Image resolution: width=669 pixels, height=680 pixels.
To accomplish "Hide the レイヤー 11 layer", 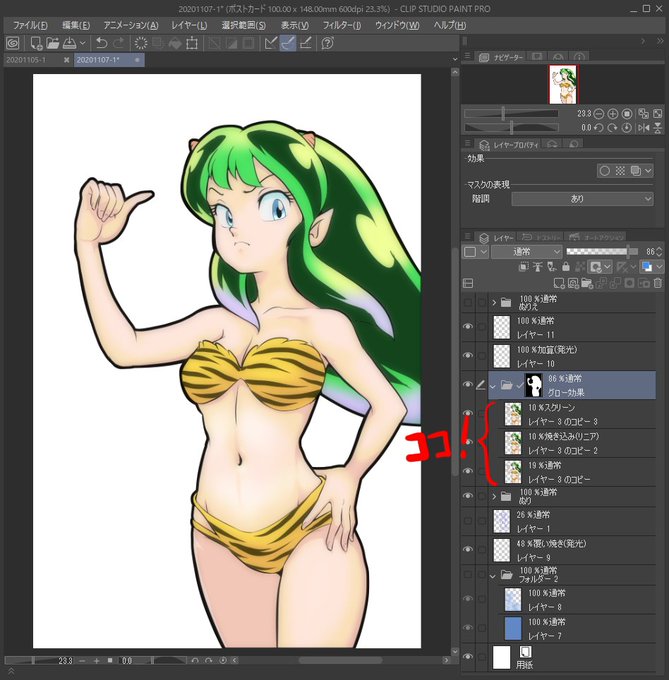I will pyautogui.click(x=468, y=327).
